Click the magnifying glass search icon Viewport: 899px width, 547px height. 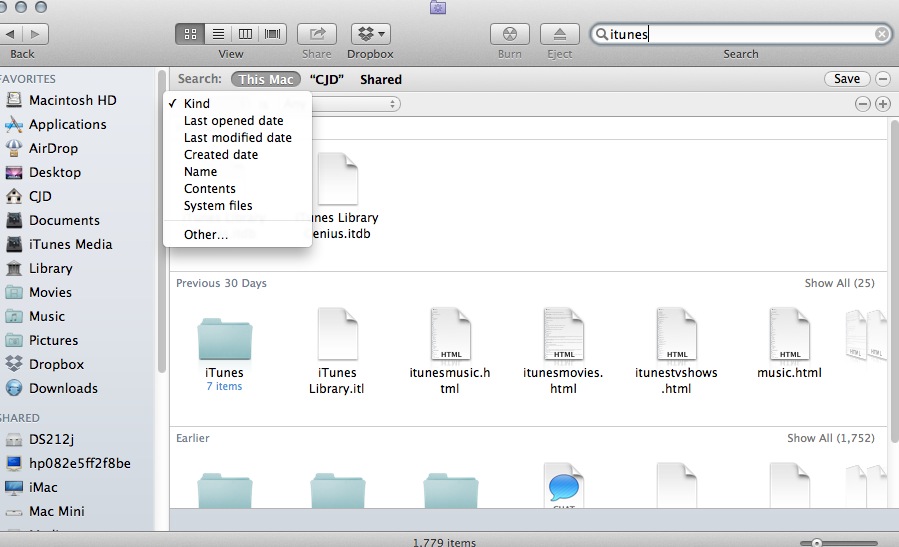601,34
